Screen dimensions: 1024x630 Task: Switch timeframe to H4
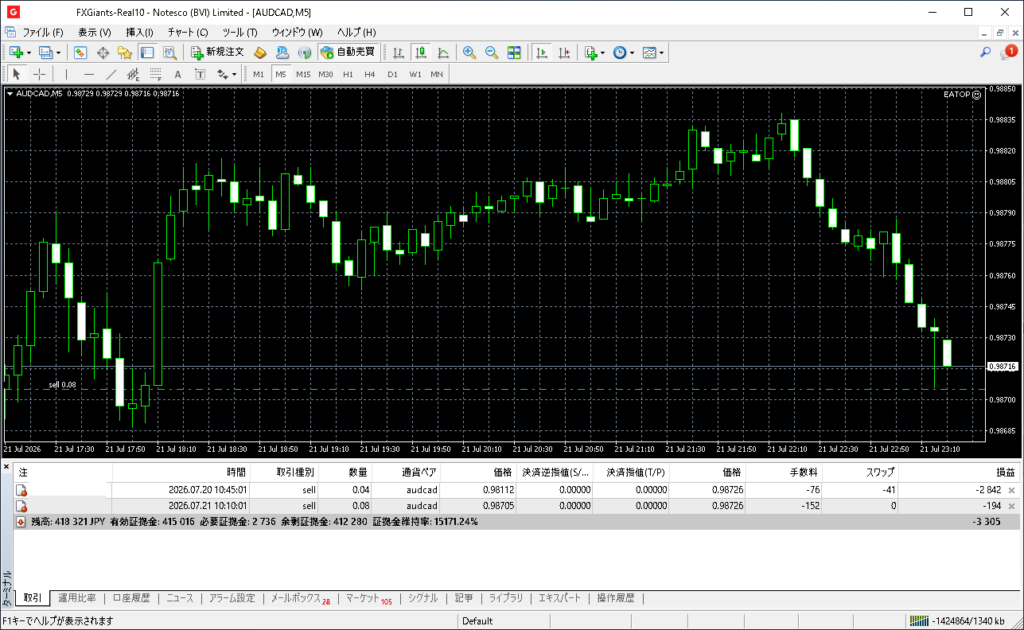coord(370,74)
